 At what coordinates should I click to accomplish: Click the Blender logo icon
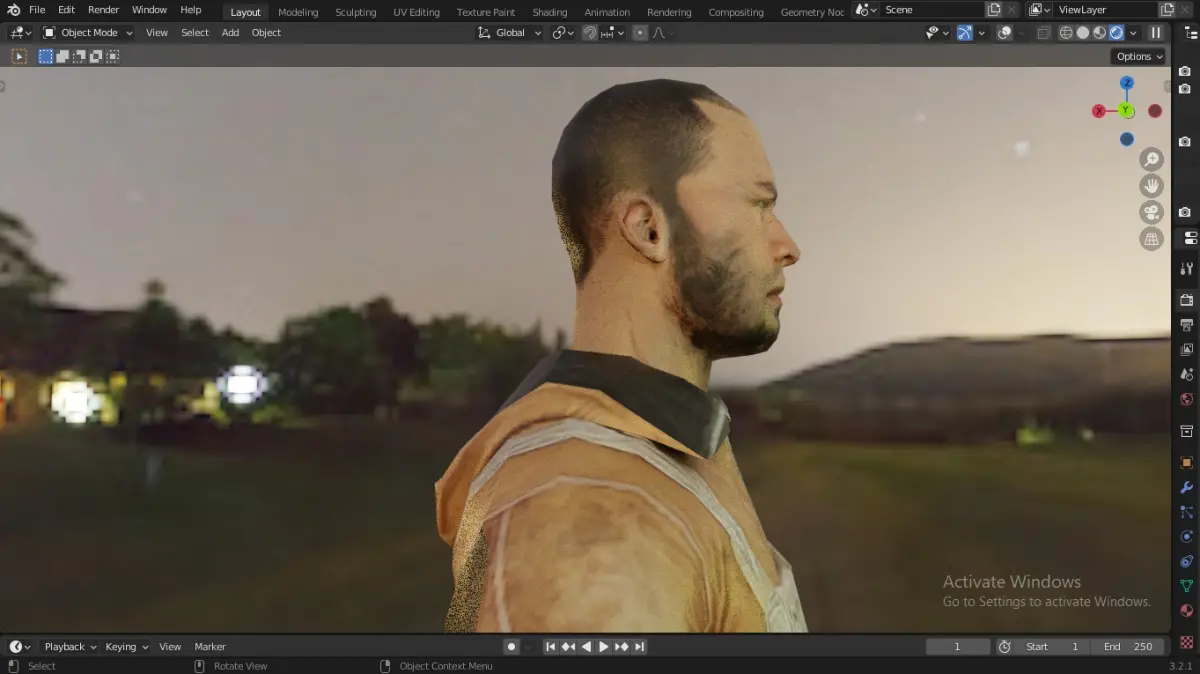point(13,10)
